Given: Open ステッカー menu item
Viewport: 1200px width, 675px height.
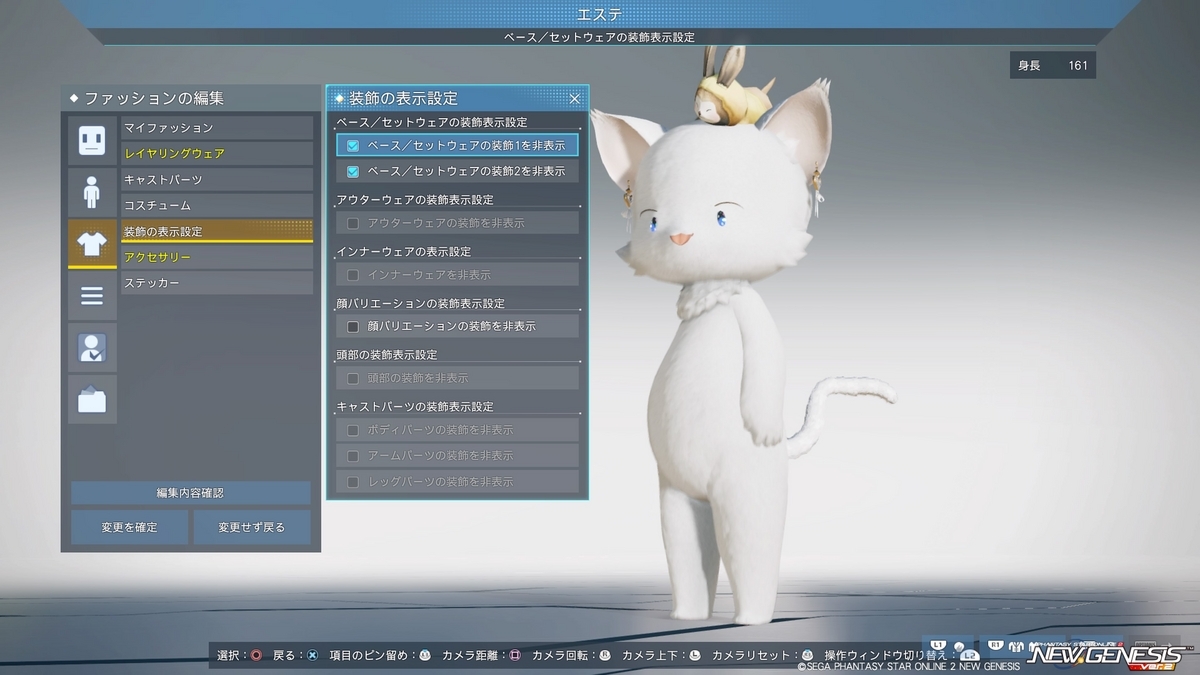Looking at the screenshot, I should point(217,284).
